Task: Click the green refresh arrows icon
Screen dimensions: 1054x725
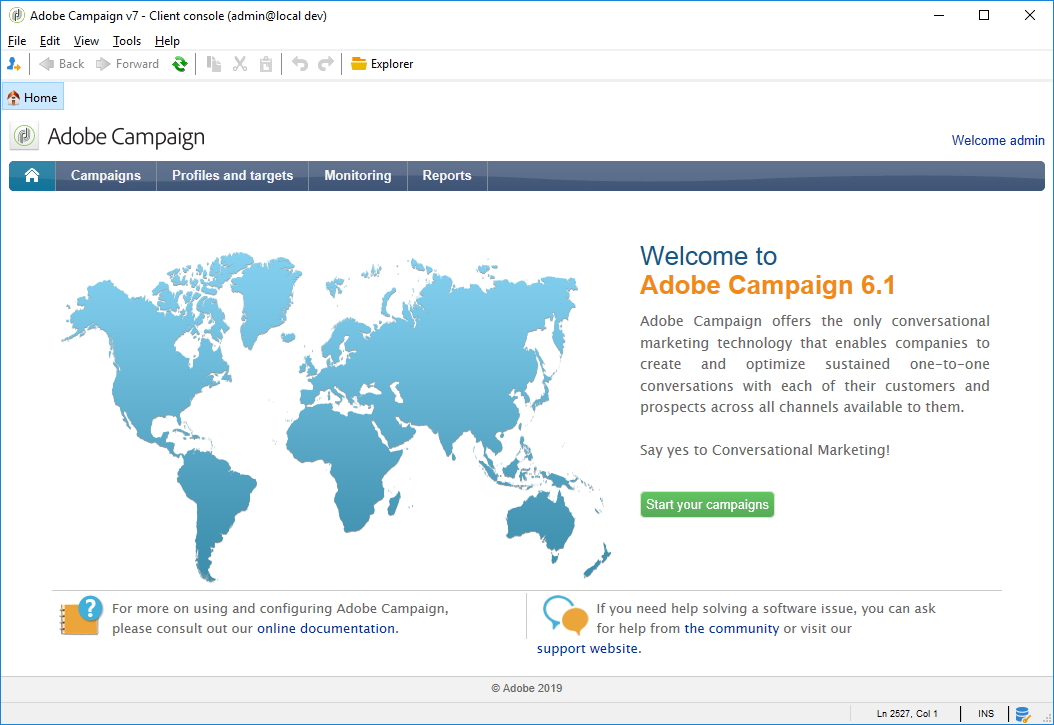Action: point(180,64)
